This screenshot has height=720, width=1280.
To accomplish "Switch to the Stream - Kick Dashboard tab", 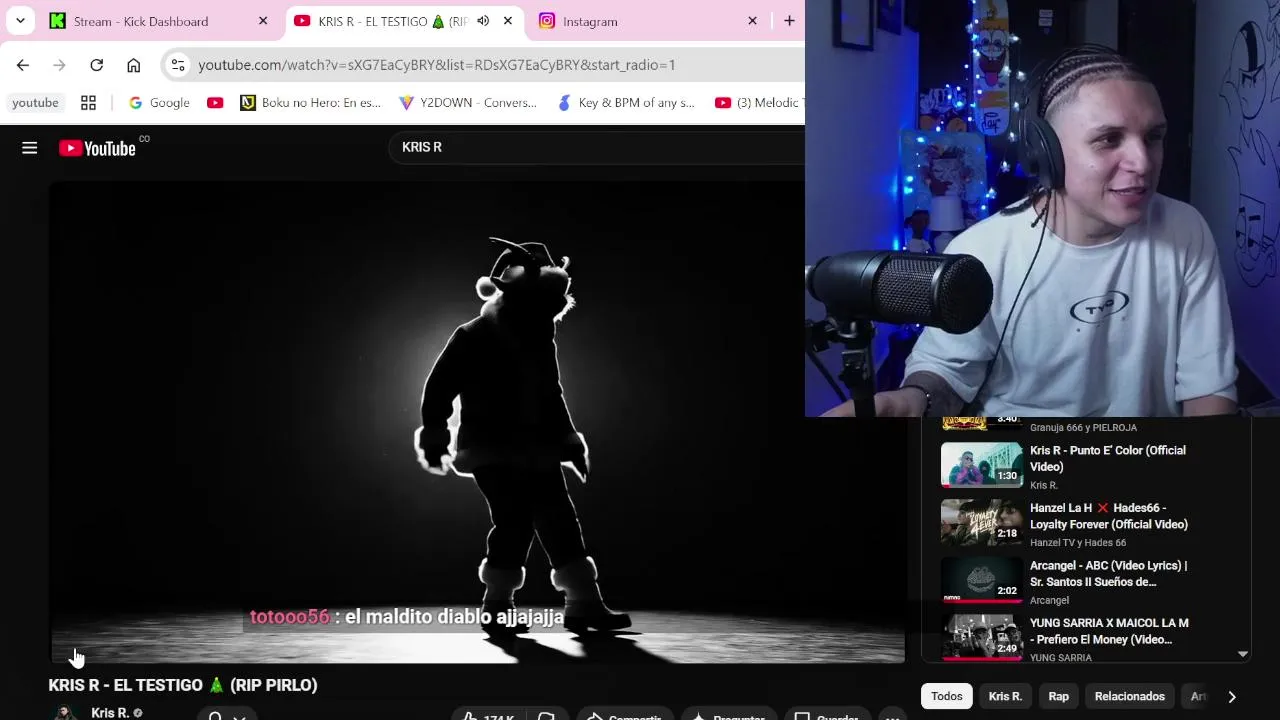I will click(160, 21).
